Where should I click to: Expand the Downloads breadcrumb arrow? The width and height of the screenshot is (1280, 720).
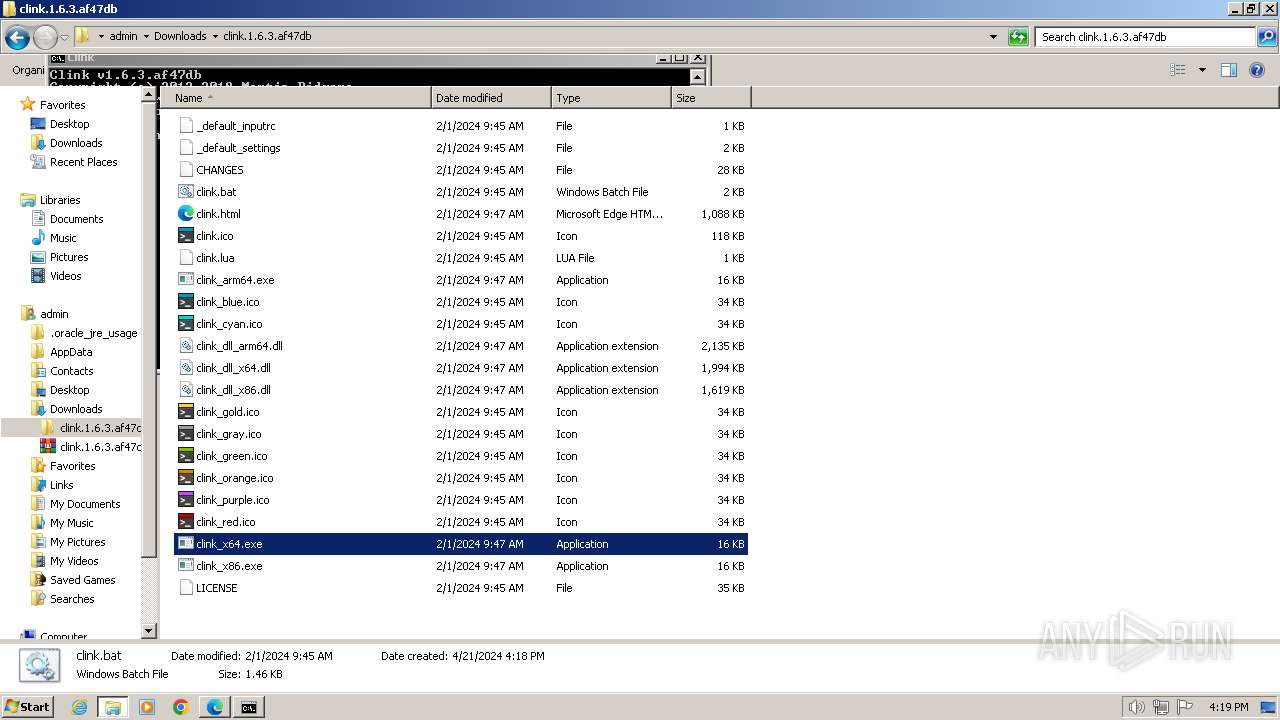[215, 36]
